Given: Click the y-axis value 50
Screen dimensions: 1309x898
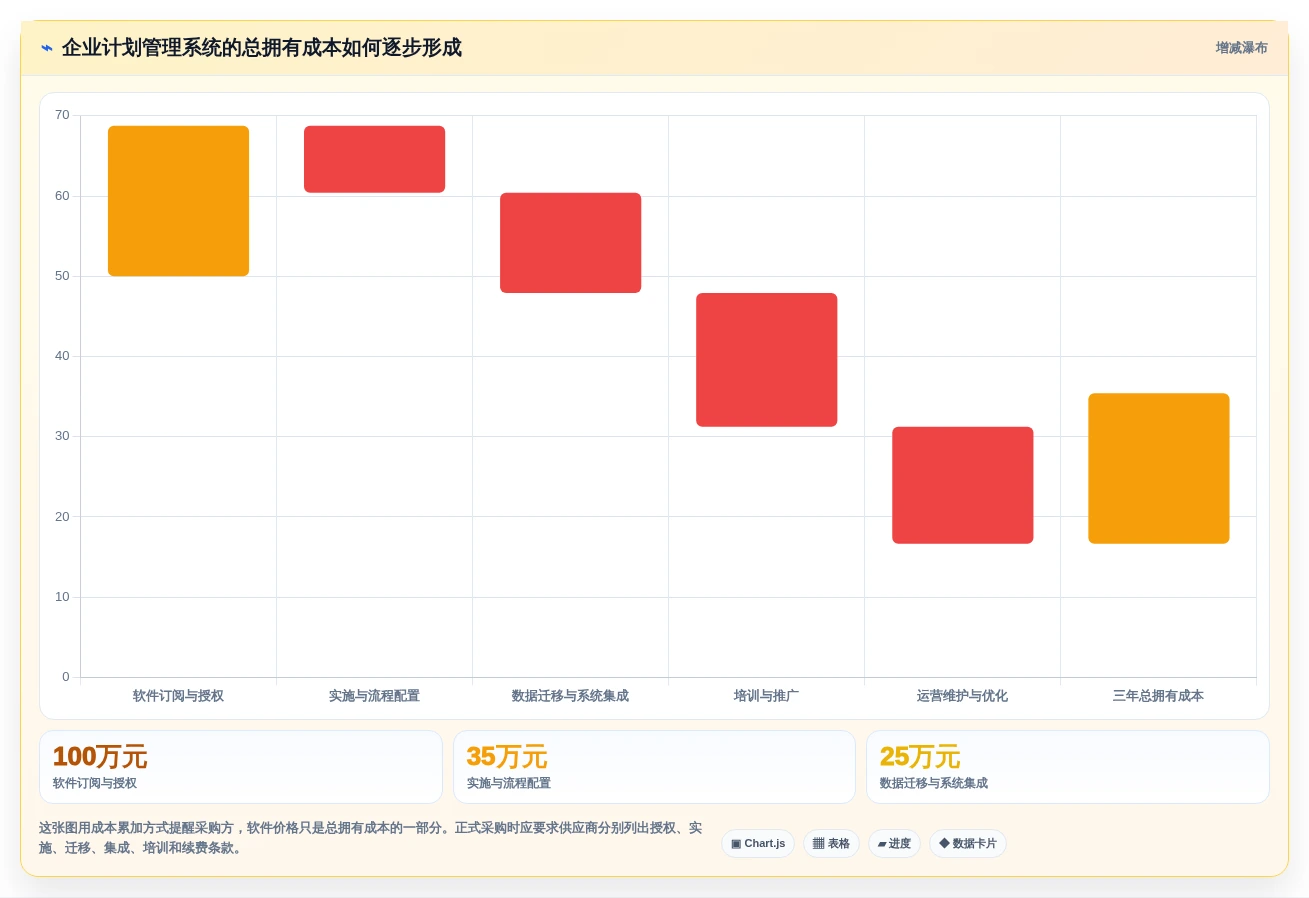Looking at the screenshot, I should [62, 276].
